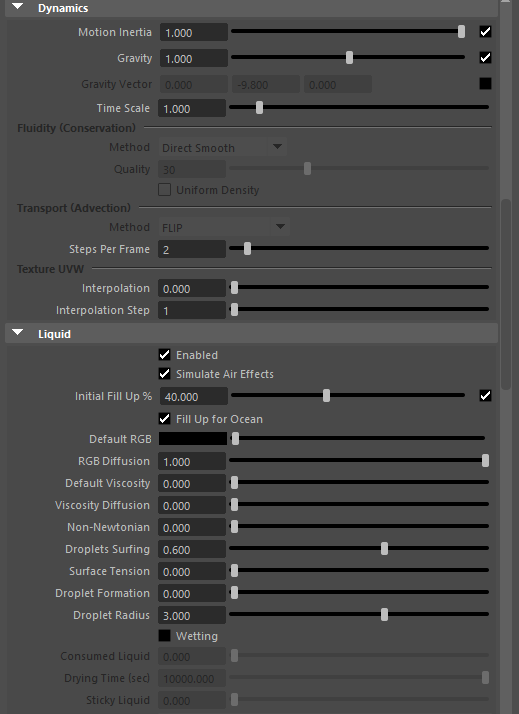Toggle the Gravity checkbox on right

485,58
